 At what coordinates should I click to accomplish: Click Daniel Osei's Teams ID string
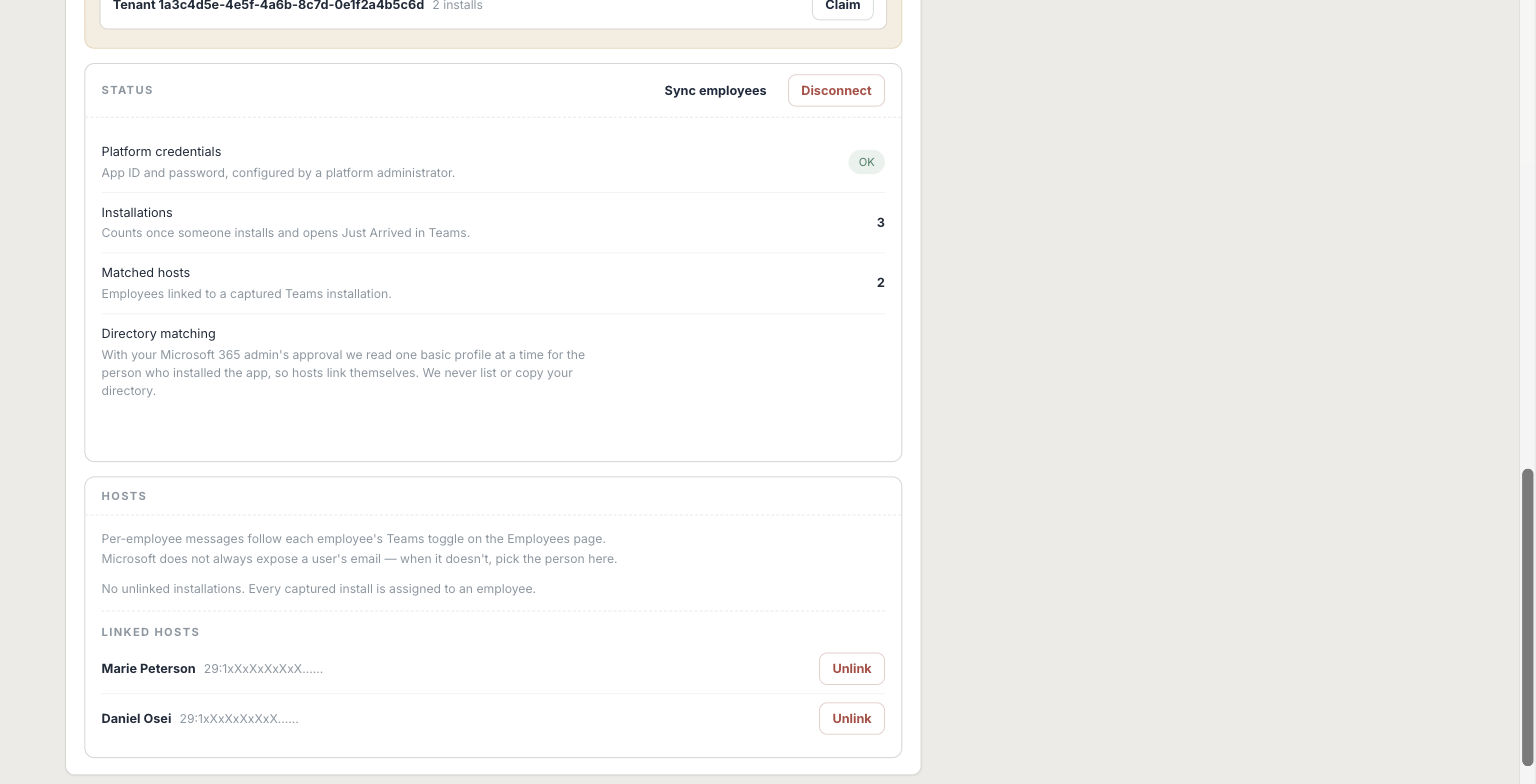[239, 719]
